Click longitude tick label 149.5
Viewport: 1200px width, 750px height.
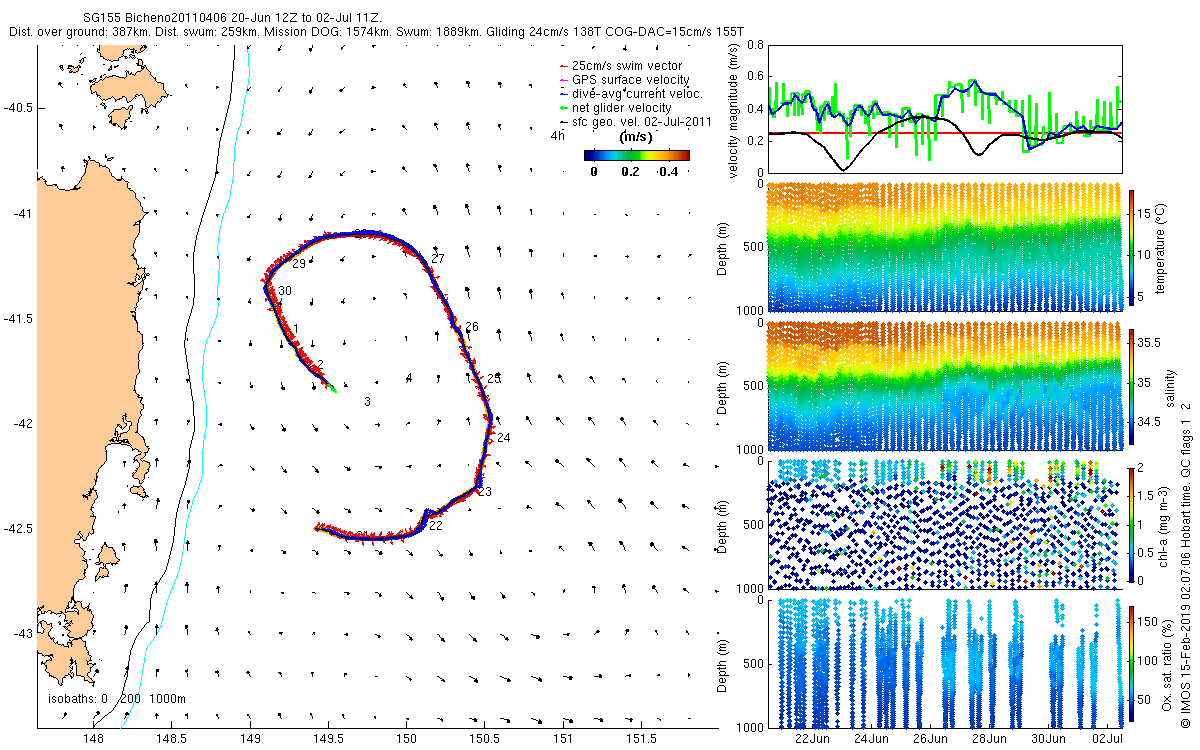(328, 739)
